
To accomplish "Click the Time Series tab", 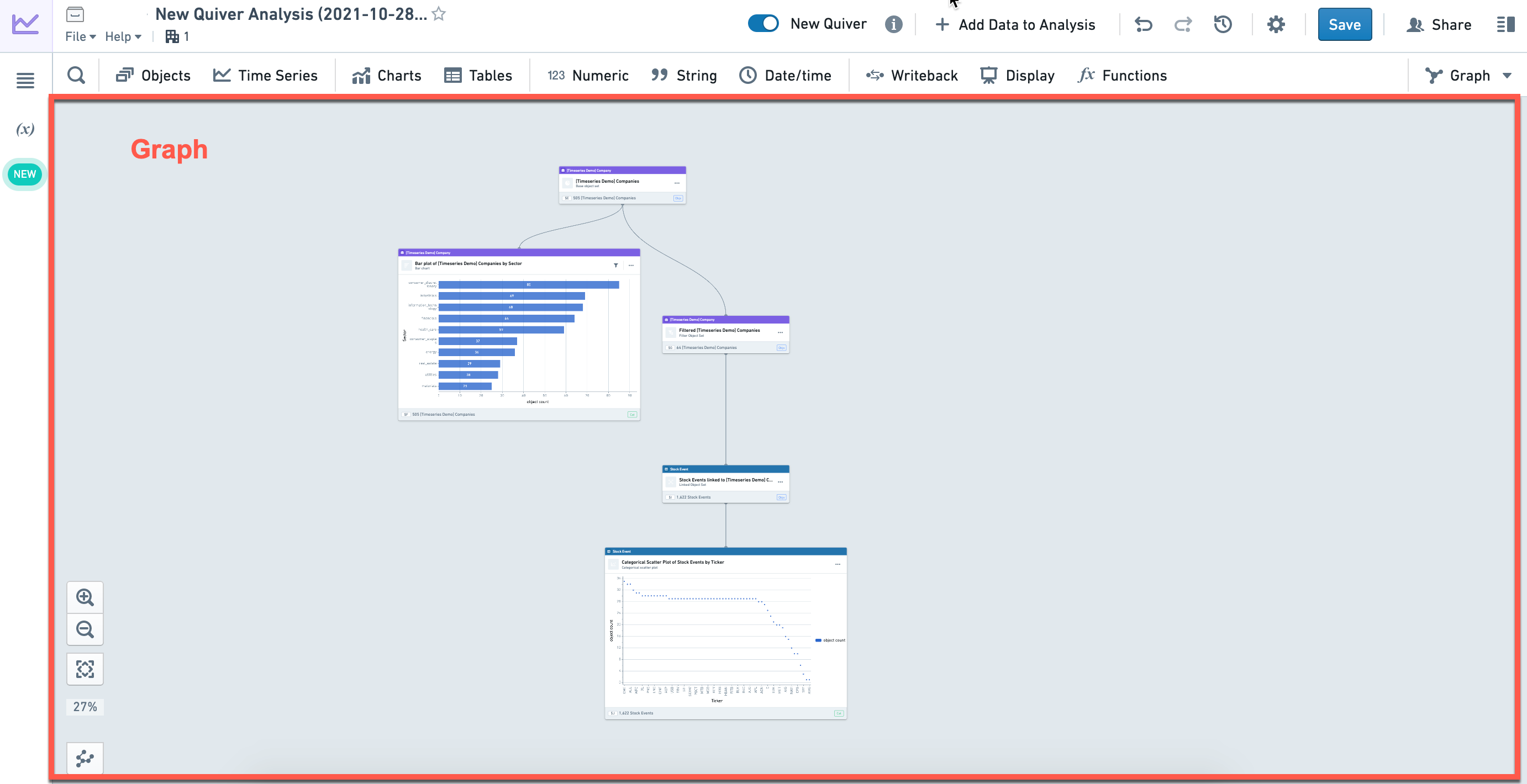I will click(x=265, y=75).
